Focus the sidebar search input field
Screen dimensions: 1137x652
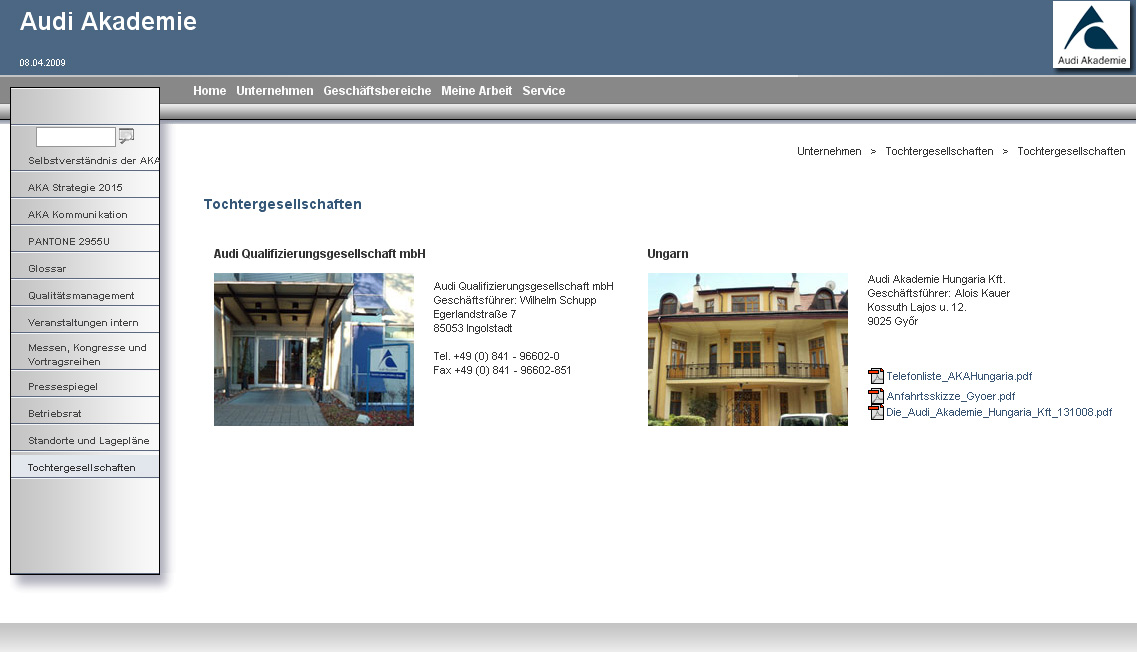[x=75, y=136]
